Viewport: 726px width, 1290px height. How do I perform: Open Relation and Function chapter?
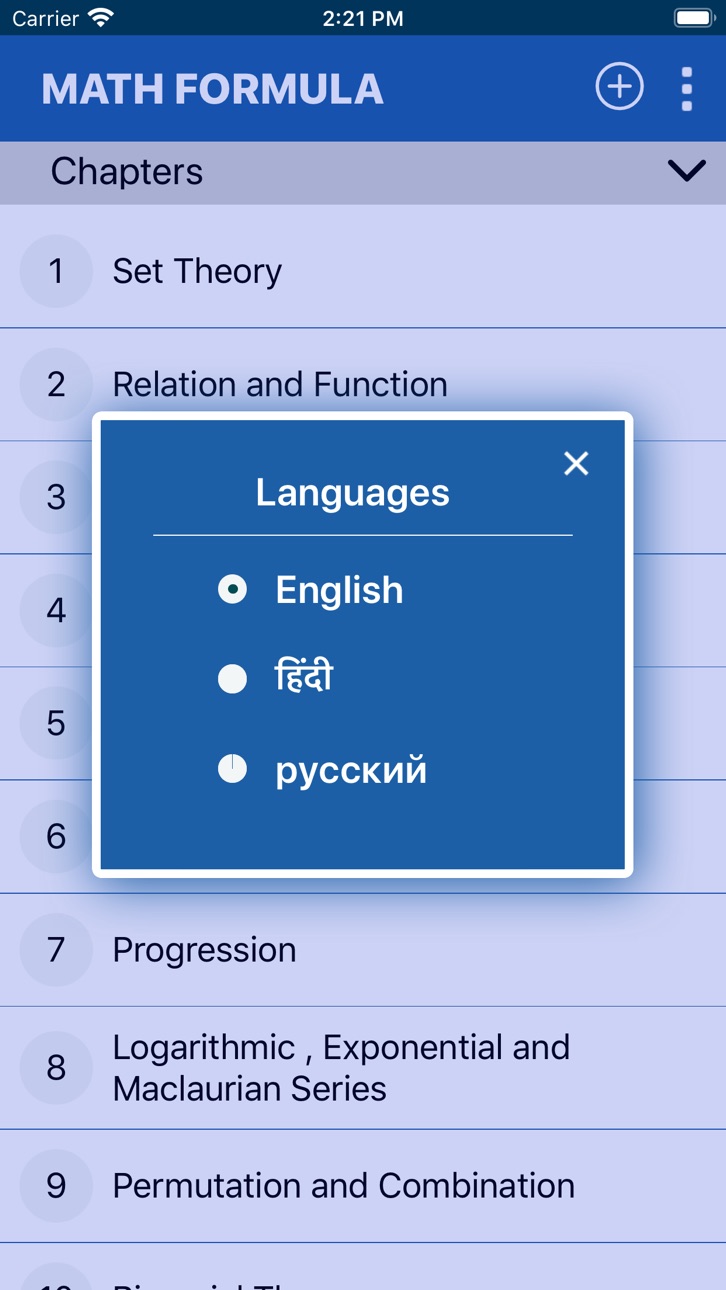click(363, 384)
